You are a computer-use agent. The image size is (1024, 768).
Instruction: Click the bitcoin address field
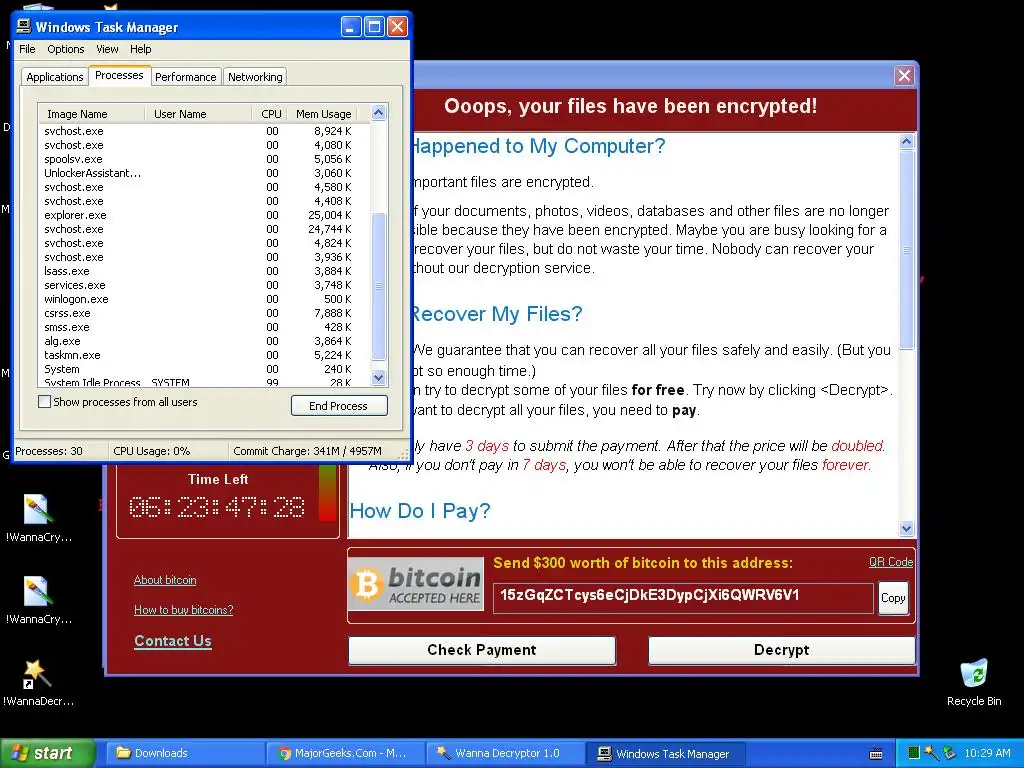(683, 598)
